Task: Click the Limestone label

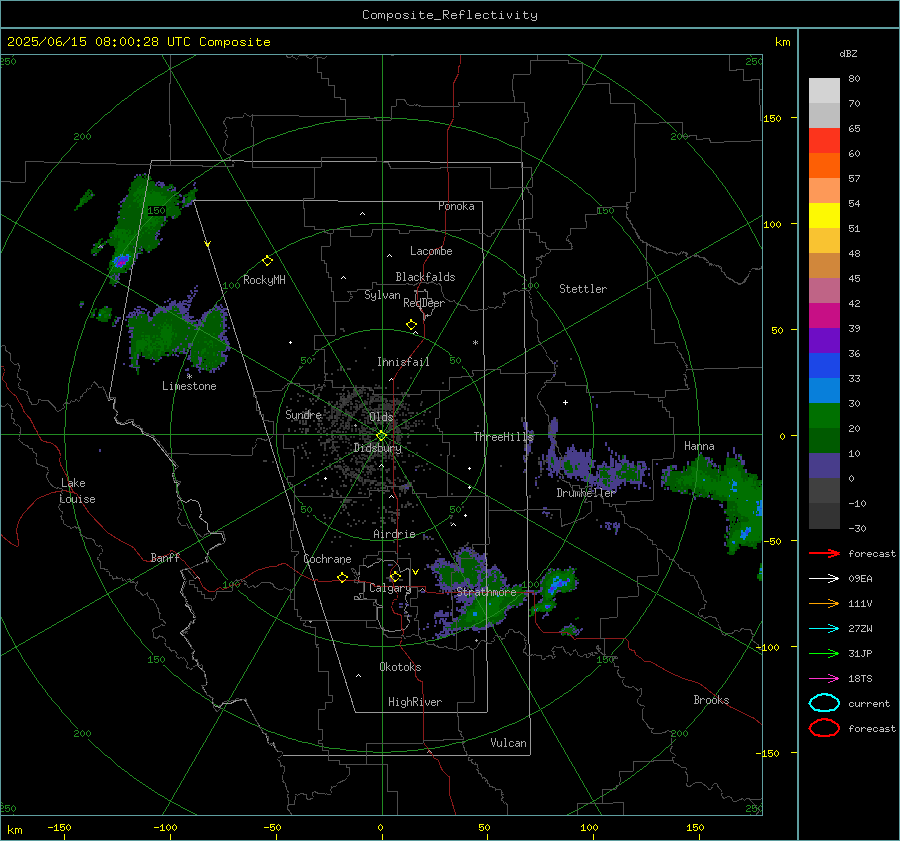Action: pos(189,386)
